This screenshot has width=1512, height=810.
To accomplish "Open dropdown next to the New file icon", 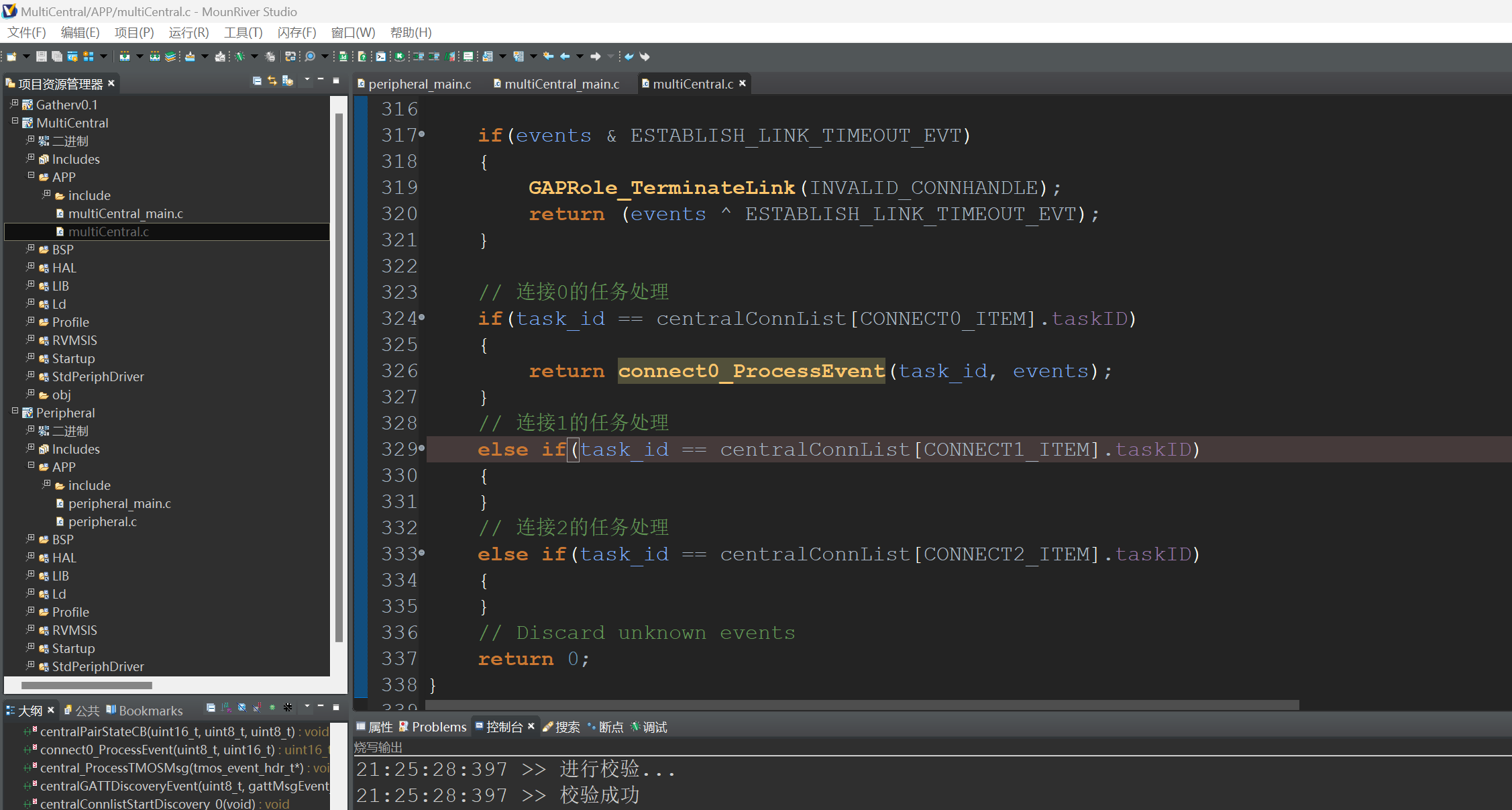I will 27,56.
